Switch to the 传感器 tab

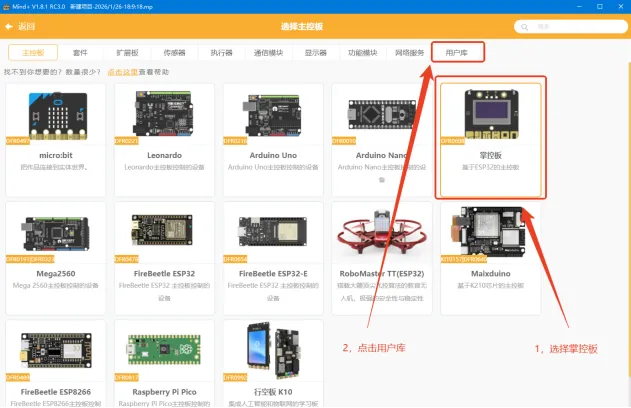[174, 53]
